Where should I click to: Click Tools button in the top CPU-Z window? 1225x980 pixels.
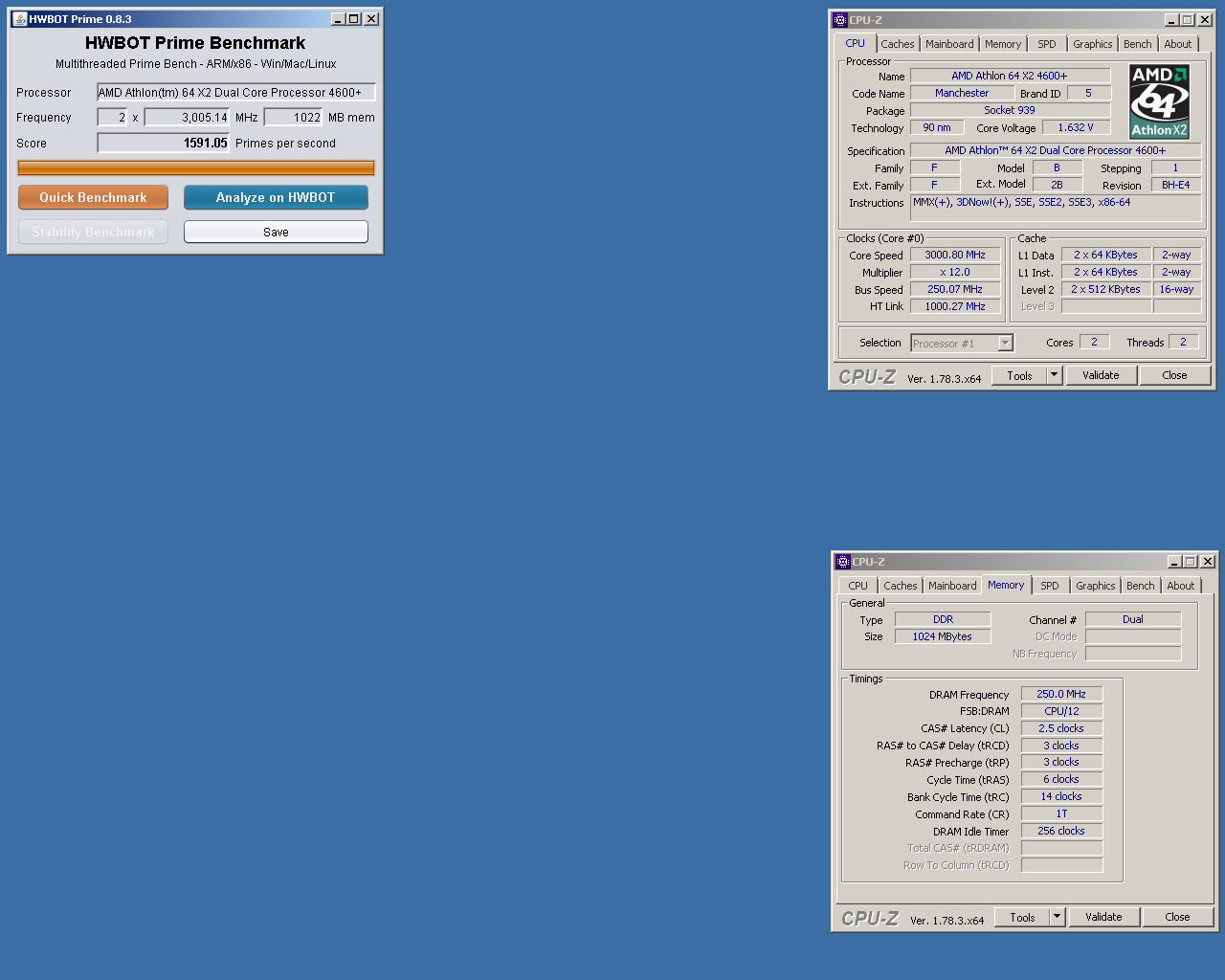click(1019, 375)
